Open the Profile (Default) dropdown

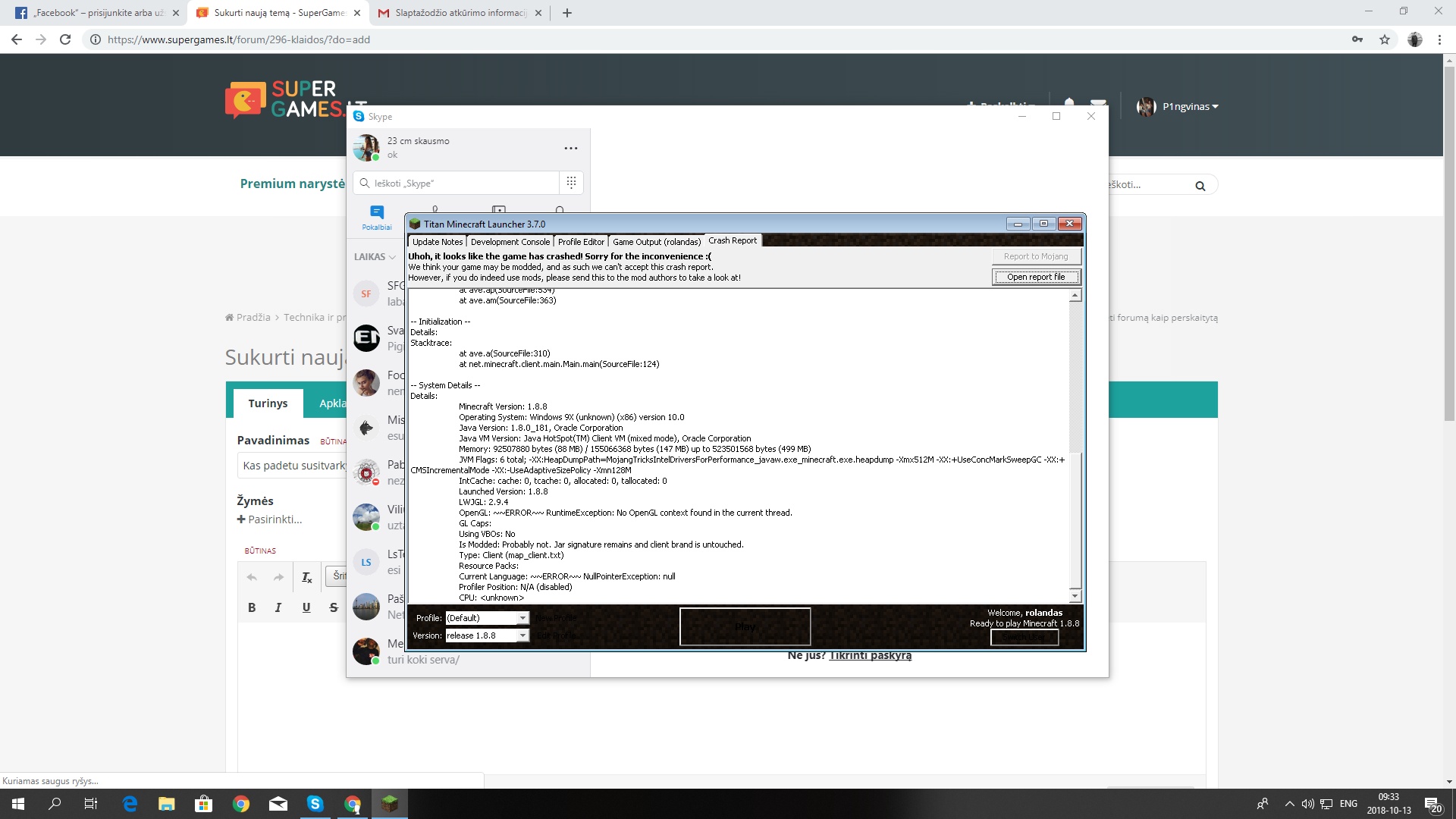(487, 618)
